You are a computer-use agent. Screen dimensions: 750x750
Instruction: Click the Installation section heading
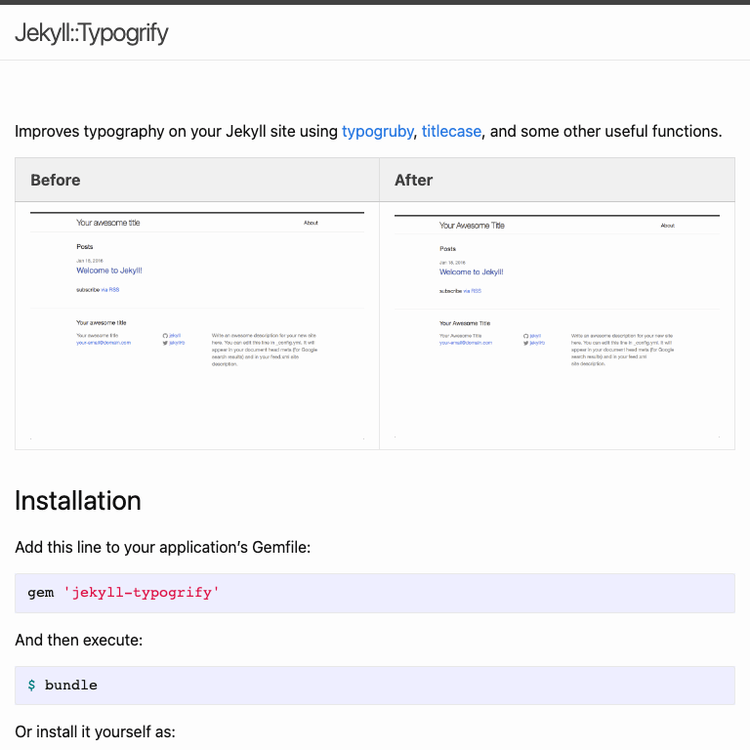click(x=78, y=500)
